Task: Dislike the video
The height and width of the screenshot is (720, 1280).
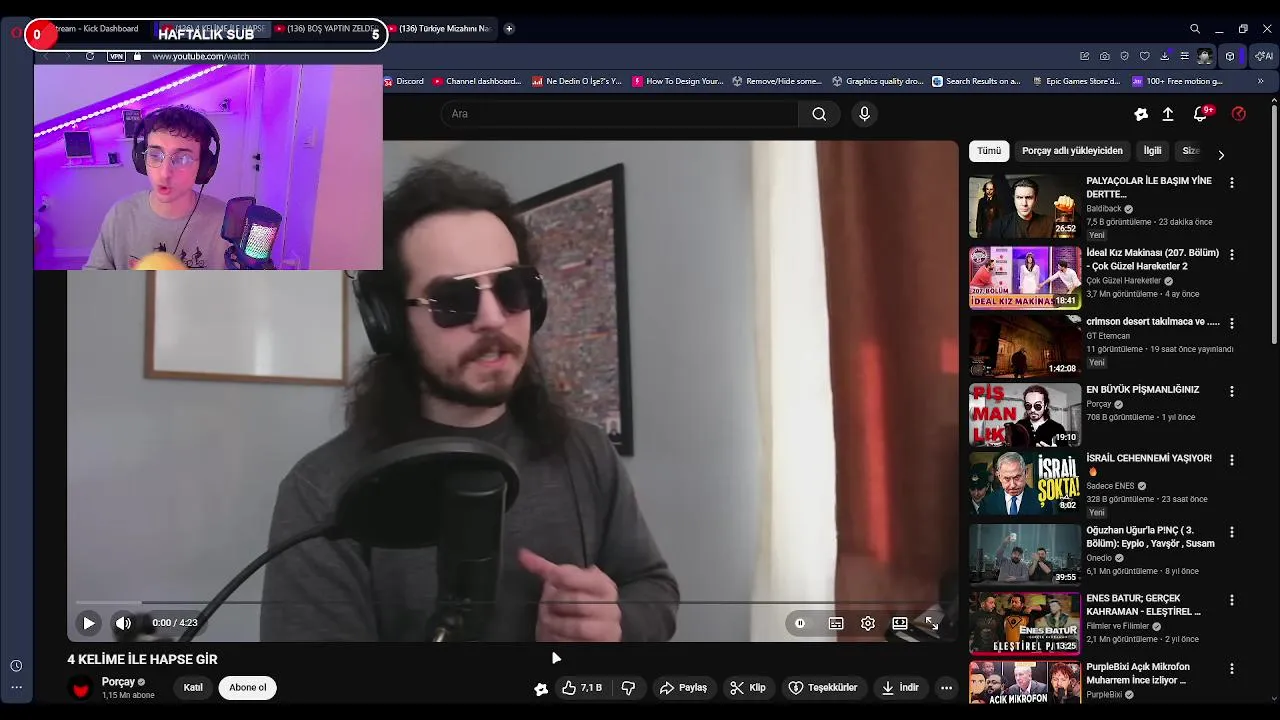Action: (628, 688)
